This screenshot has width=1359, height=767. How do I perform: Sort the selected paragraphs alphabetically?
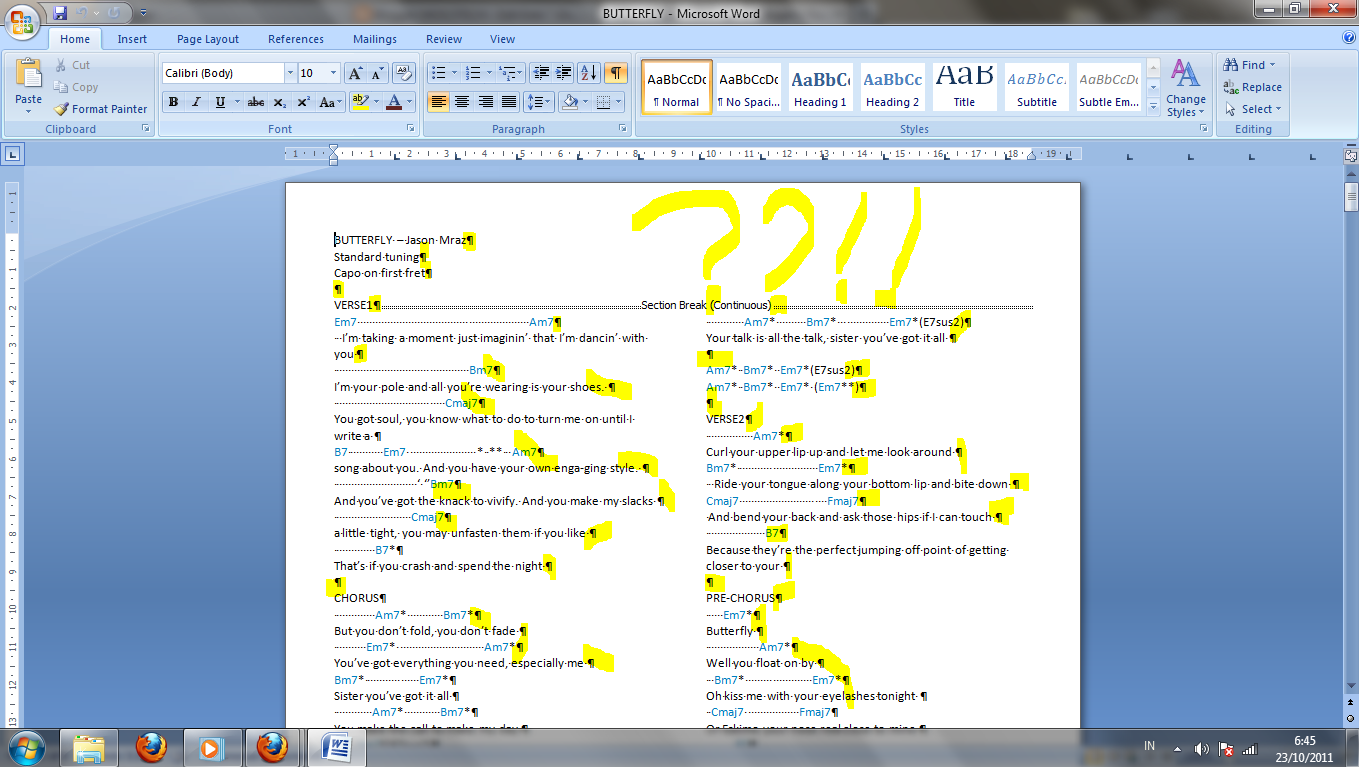point(589,73)
